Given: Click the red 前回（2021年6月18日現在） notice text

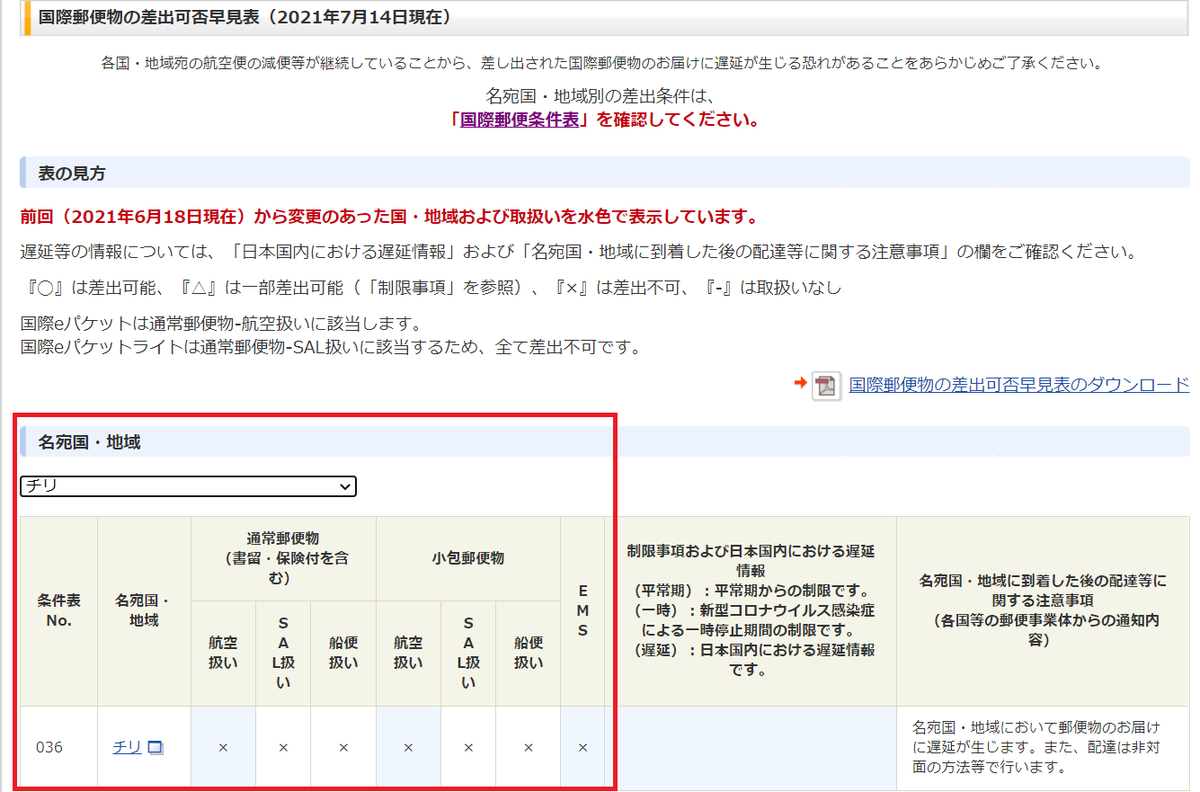Looking at the screenshot, I should [x=389, y=217].
